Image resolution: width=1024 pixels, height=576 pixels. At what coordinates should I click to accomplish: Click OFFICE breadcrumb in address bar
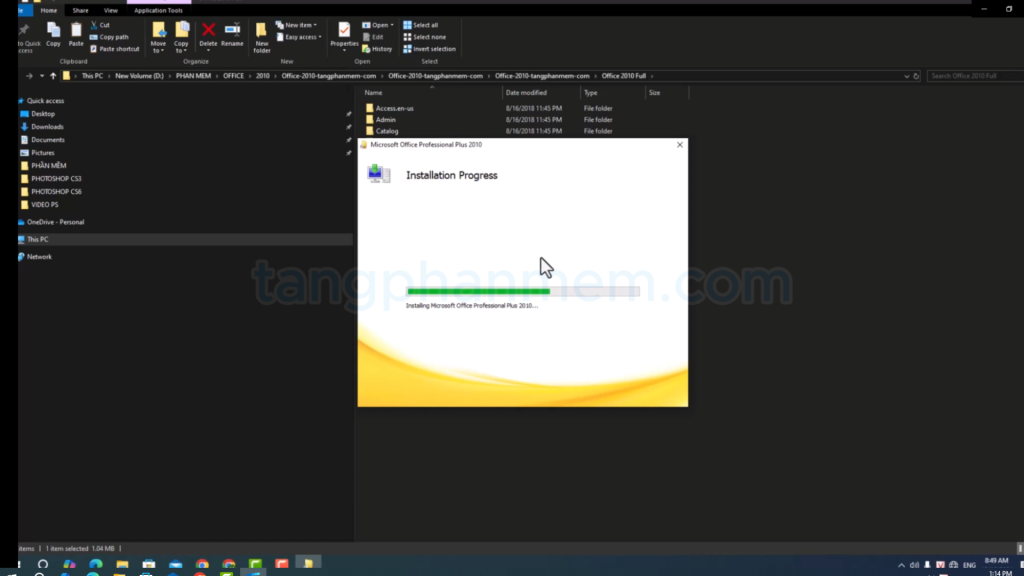233,76
